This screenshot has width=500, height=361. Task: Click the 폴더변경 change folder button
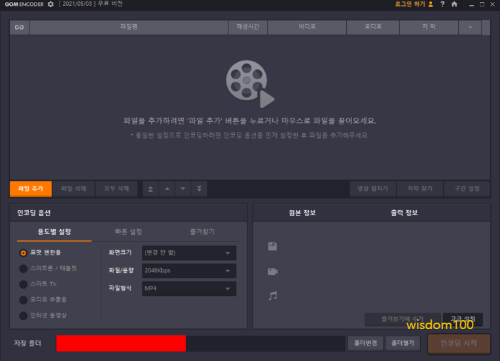[366, 343]
